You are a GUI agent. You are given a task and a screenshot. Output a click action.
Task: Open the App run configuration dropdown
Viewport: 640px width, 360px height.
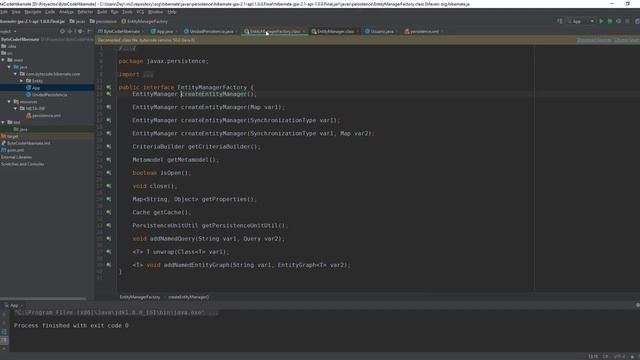[x=581, y=21]
